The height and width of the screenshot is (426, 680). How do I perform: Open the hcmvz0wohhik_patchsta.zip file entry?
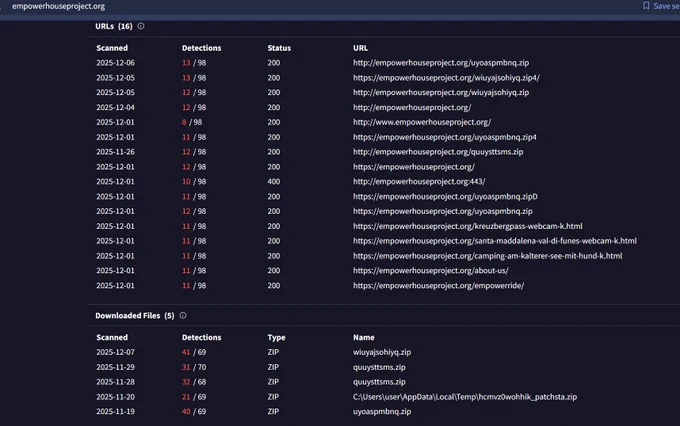pos(465,397)
